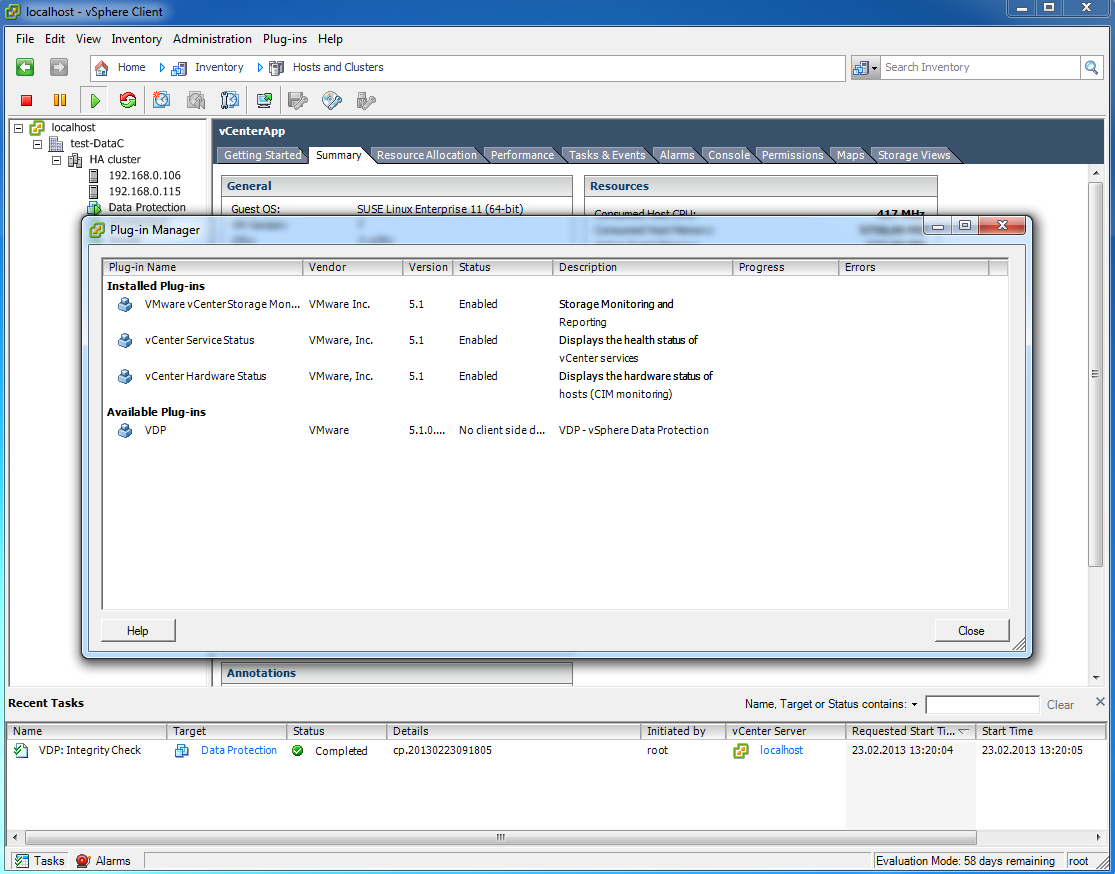1115x874 pixels.
Task: Click Tasks icon in status bar
Action: click(x=21, y=860)
